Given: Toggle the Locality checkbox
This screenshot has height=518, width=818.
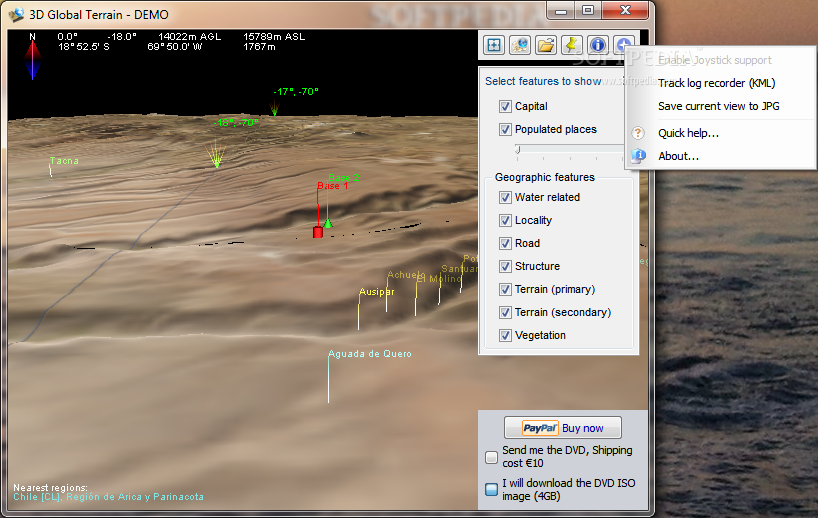Looking at the screenshot, I should click(x=505, y=220).
